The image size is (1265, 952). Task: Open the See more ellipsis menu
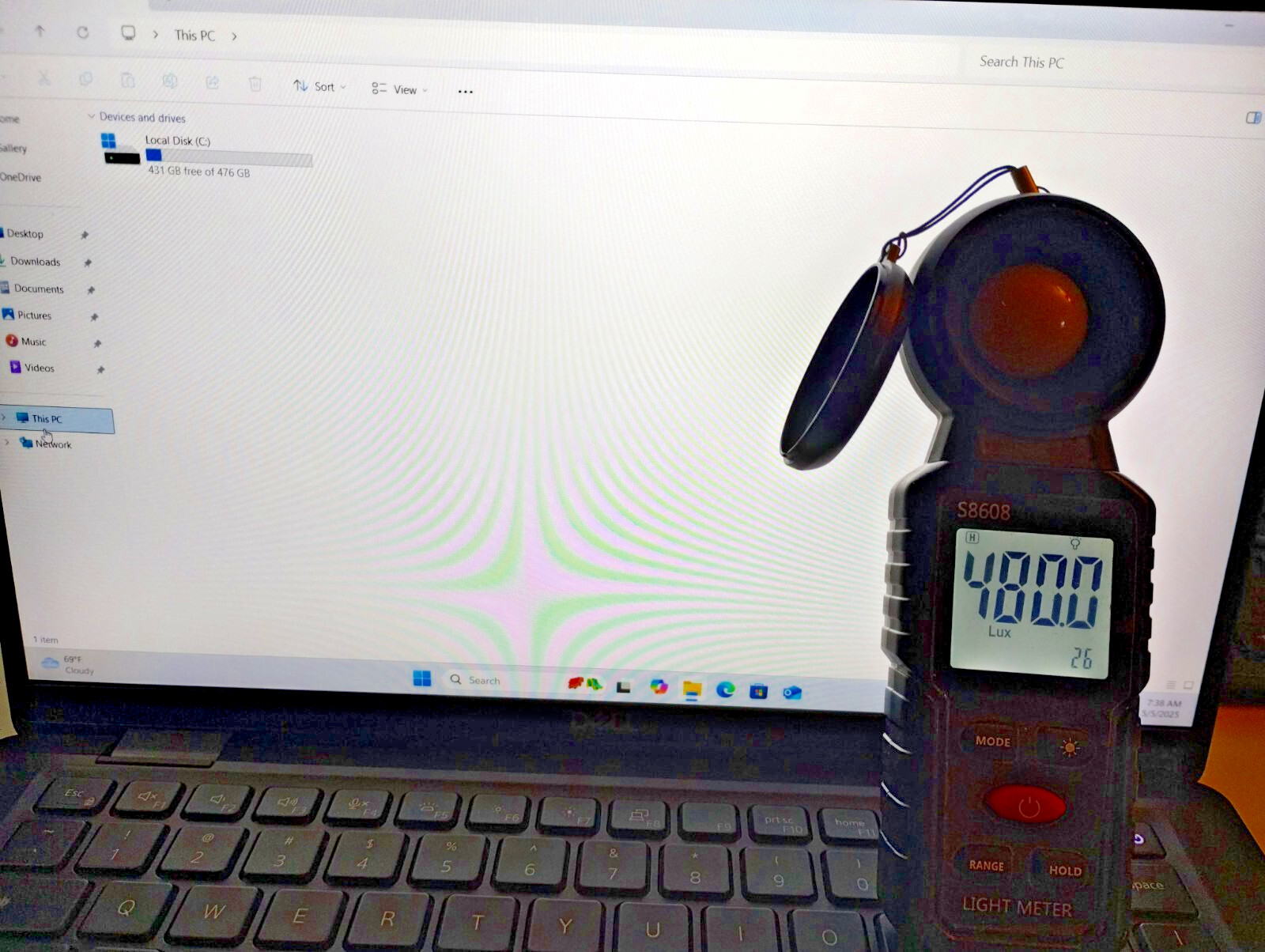pyautogui.click(x=465, y=92)
